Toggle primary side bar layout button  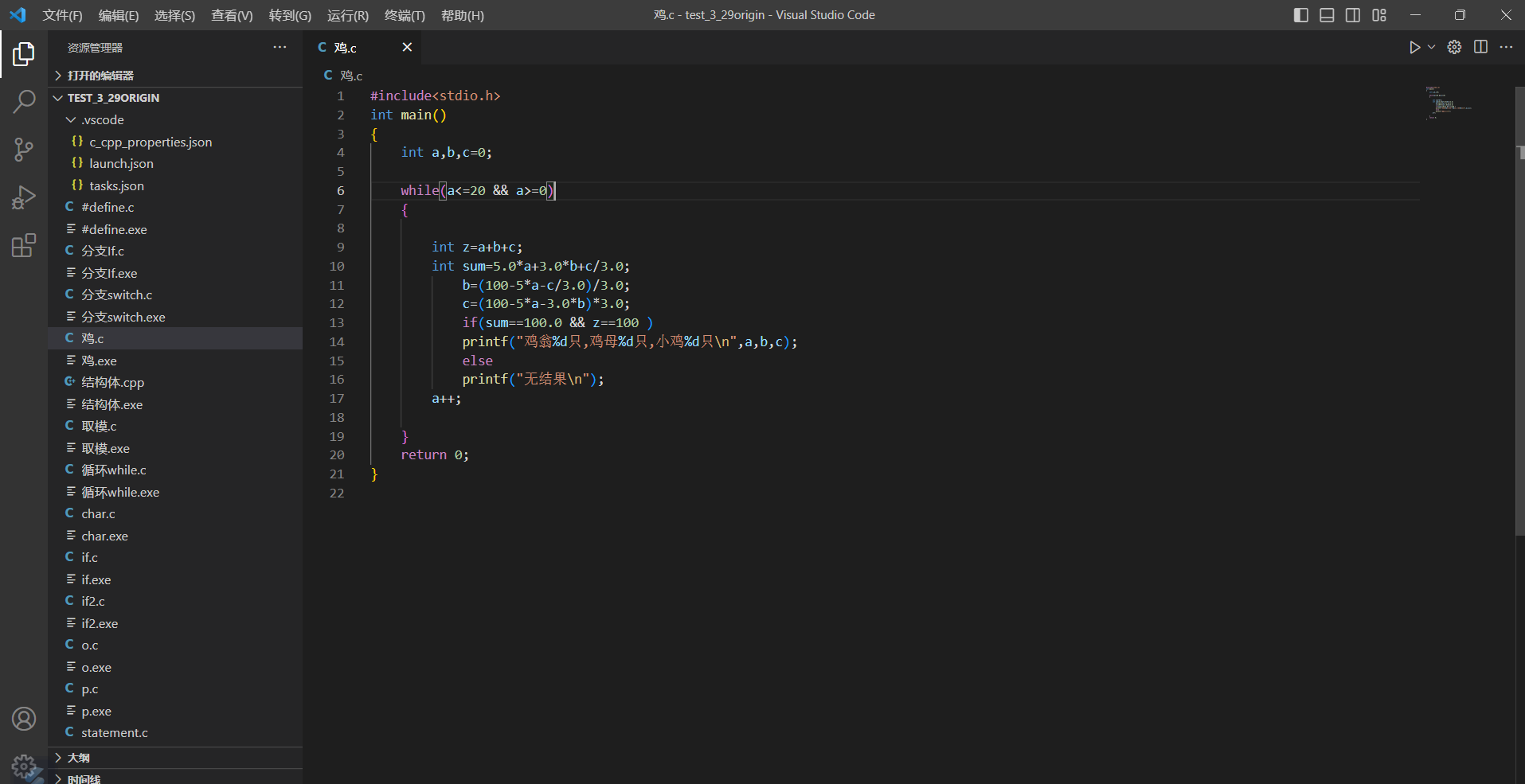click(1301, 15)
